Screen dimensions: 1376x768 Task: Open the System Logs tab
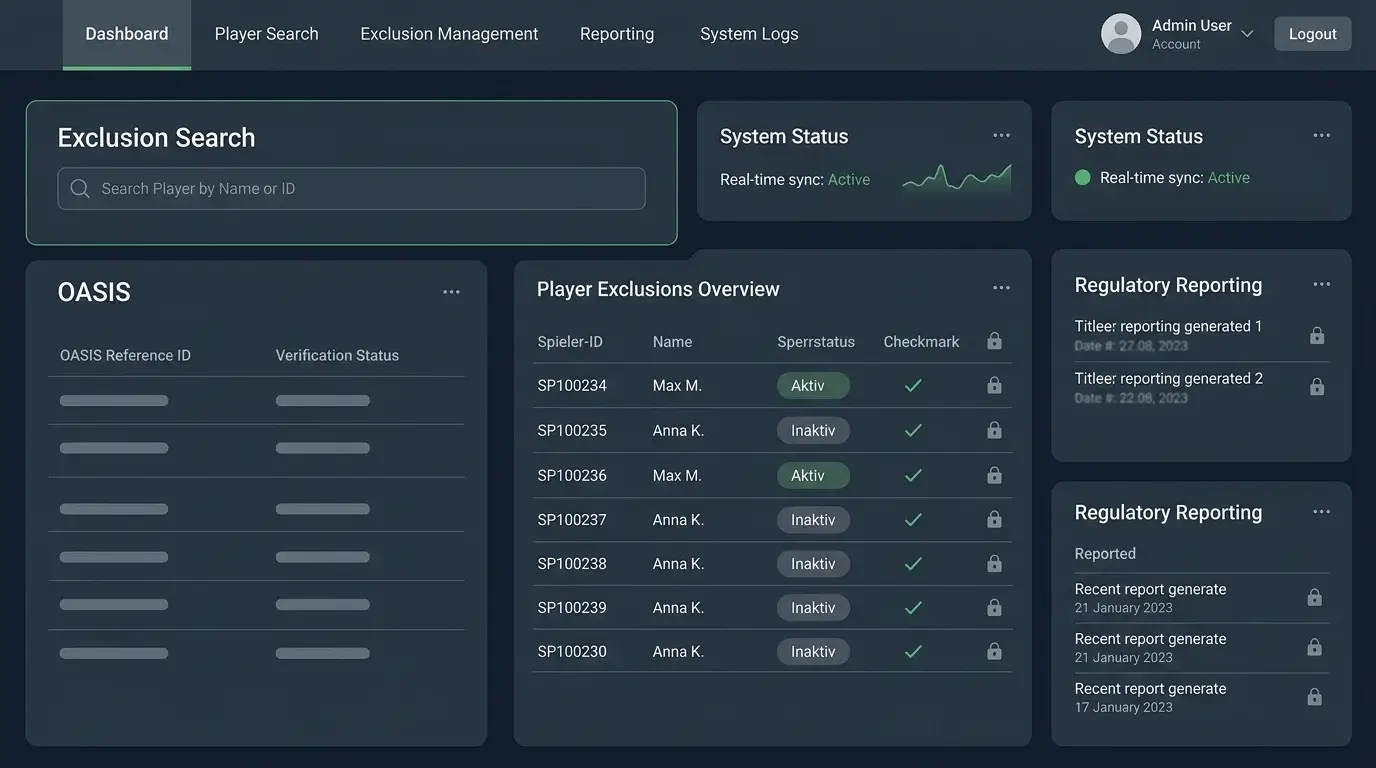(x=749, y=34)
